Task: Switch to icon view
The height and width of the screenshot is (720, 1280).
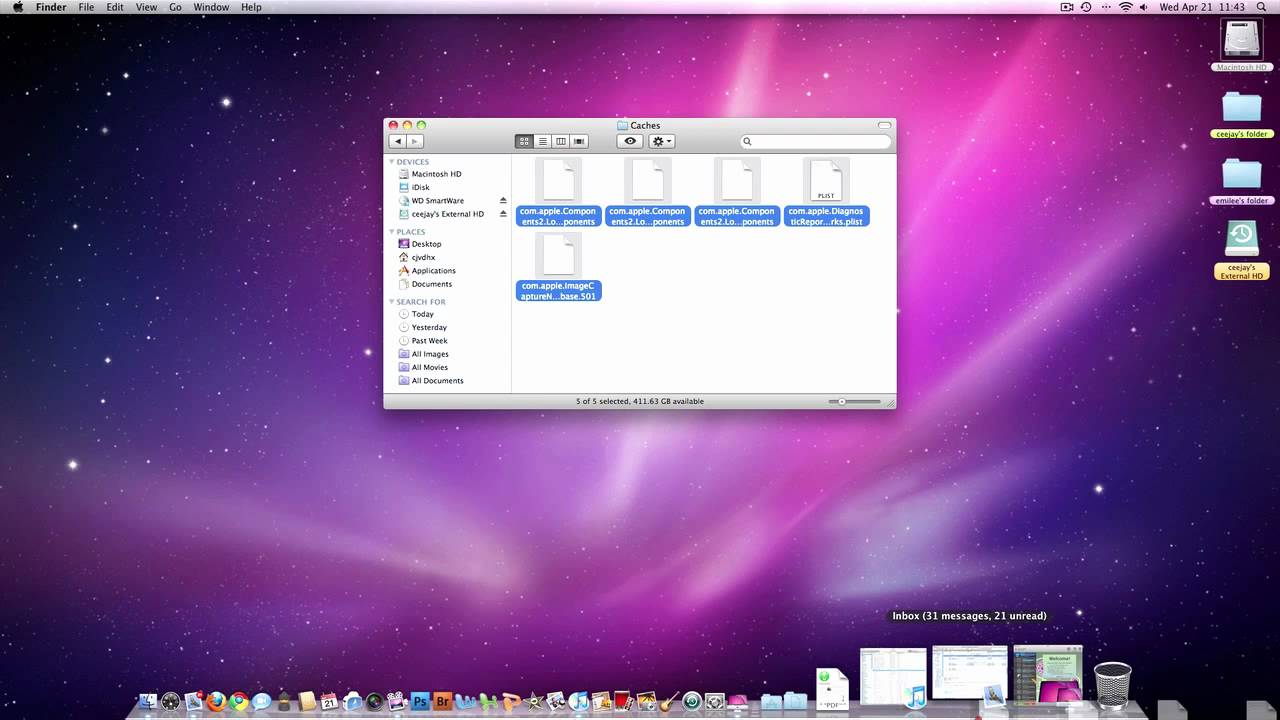Action: click(x=524, y=141)
